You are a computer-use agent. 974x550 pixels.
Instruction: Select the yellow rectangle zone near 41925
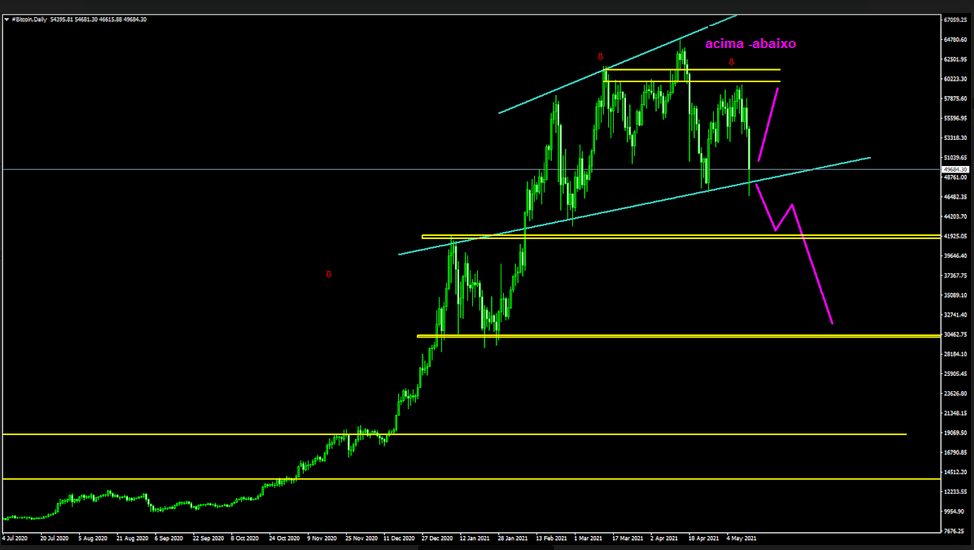pyautogui.click(x=680, y=236)
